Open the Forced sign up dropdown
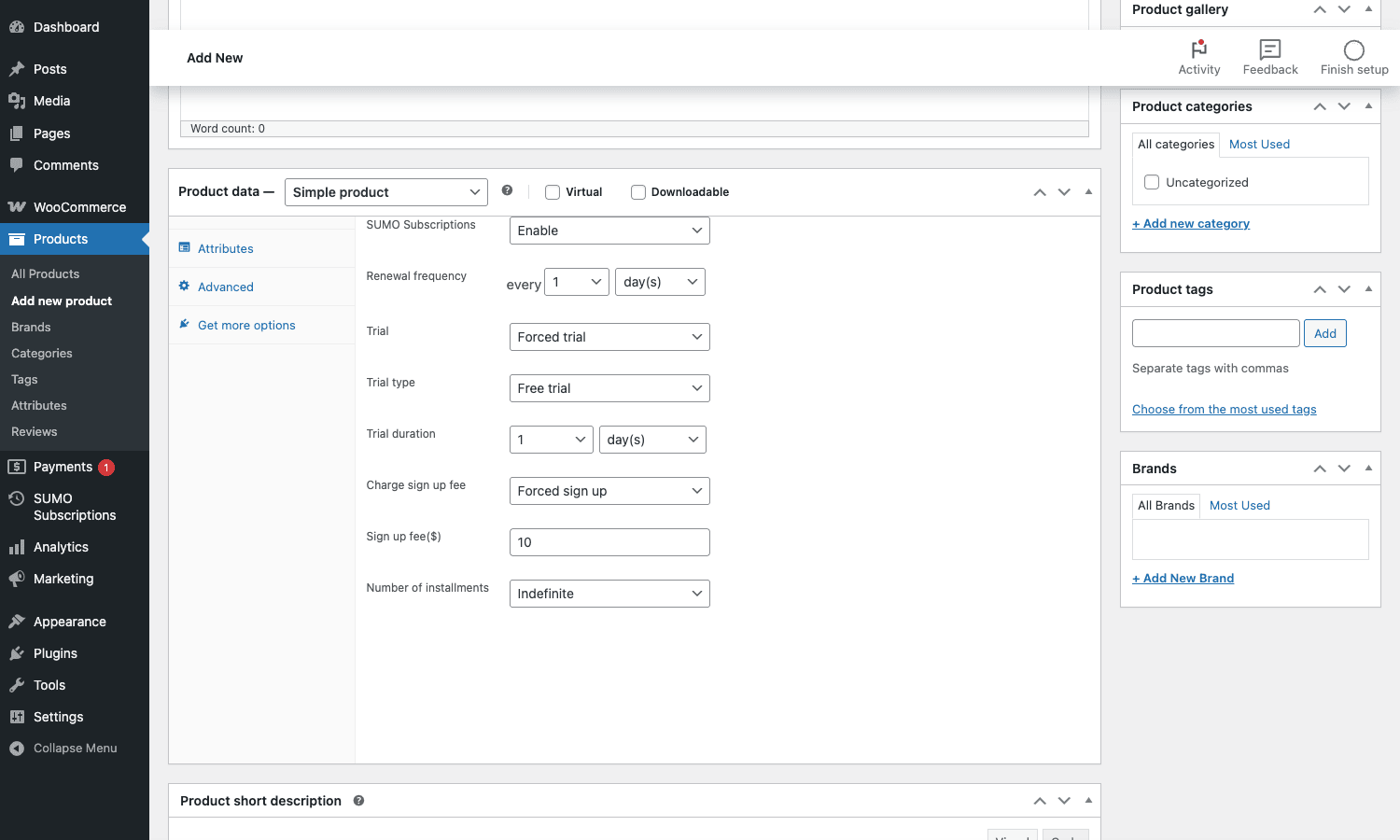This screenshot has height=840, width=1400. pyautogui.click(x=609, y=491)
